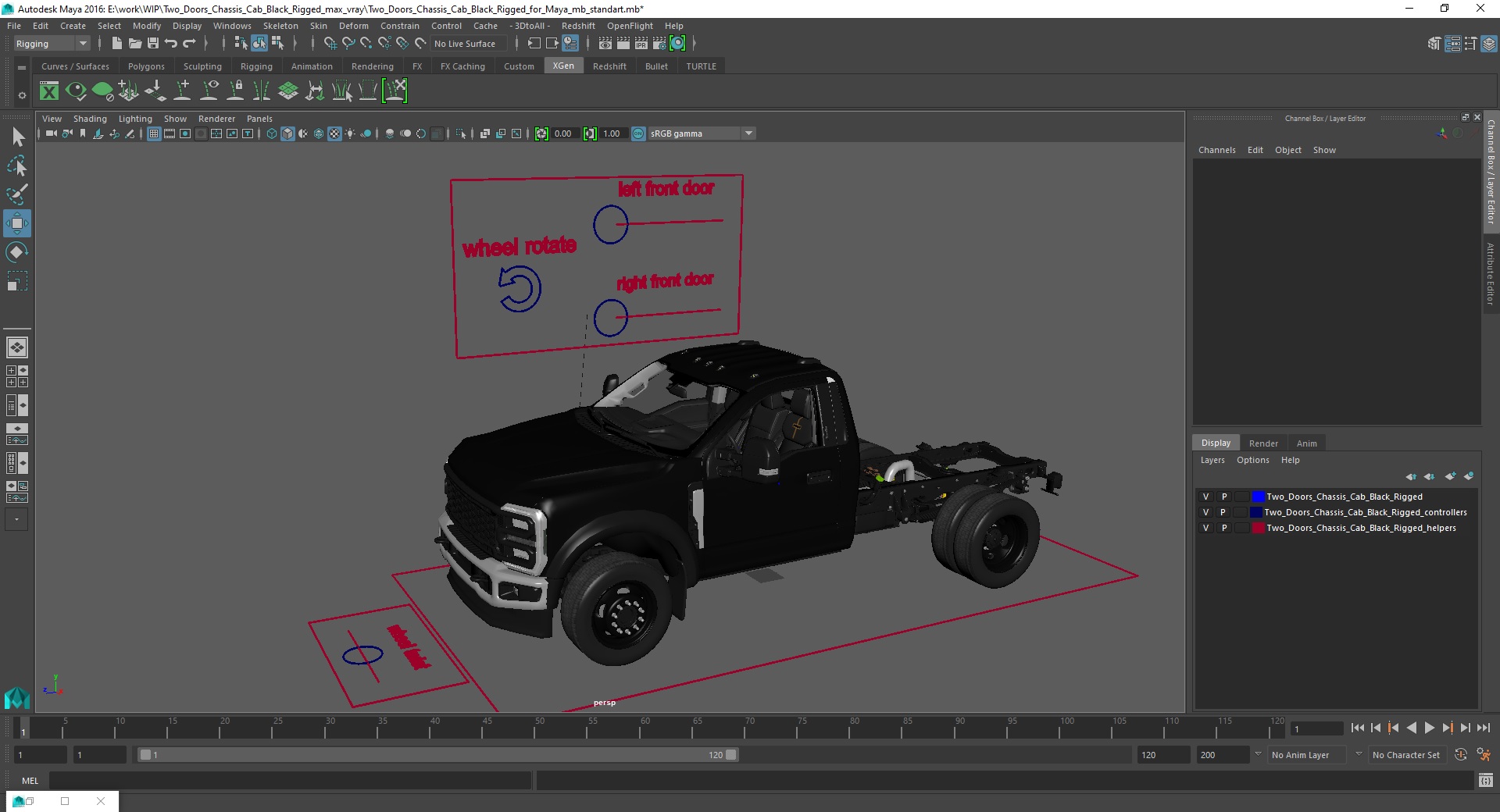This screenshot has width=1500, height=812.
Task: Play animation forwards
Action: 1429,728
